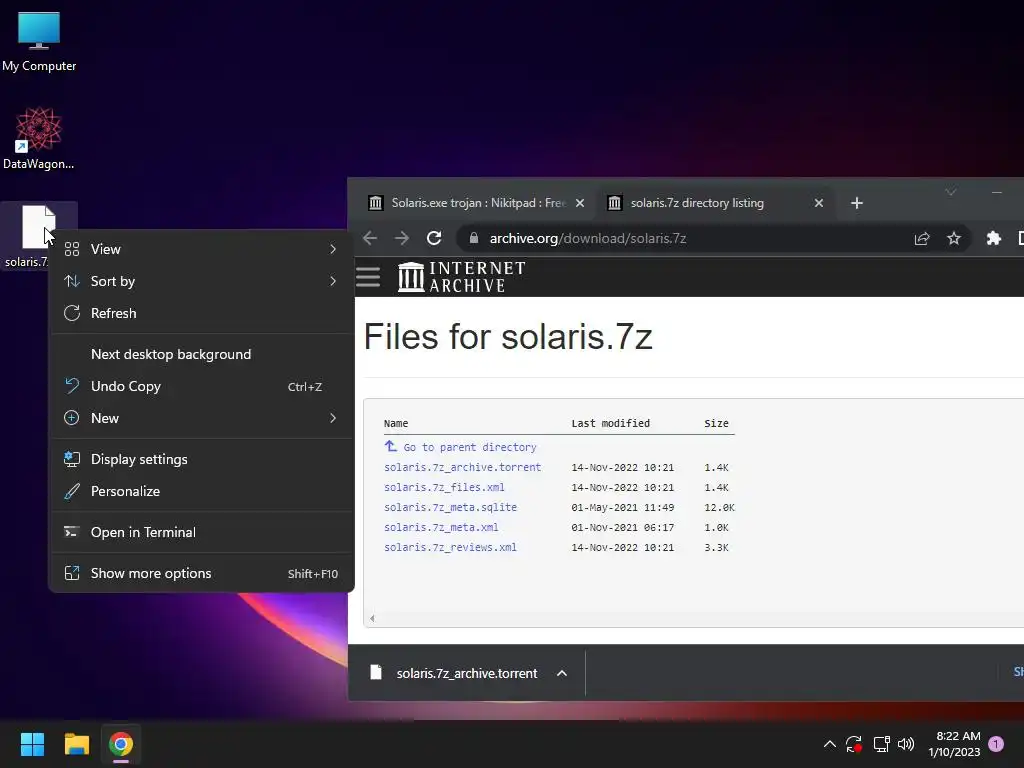Select Next desktop background

click(202, 354)
